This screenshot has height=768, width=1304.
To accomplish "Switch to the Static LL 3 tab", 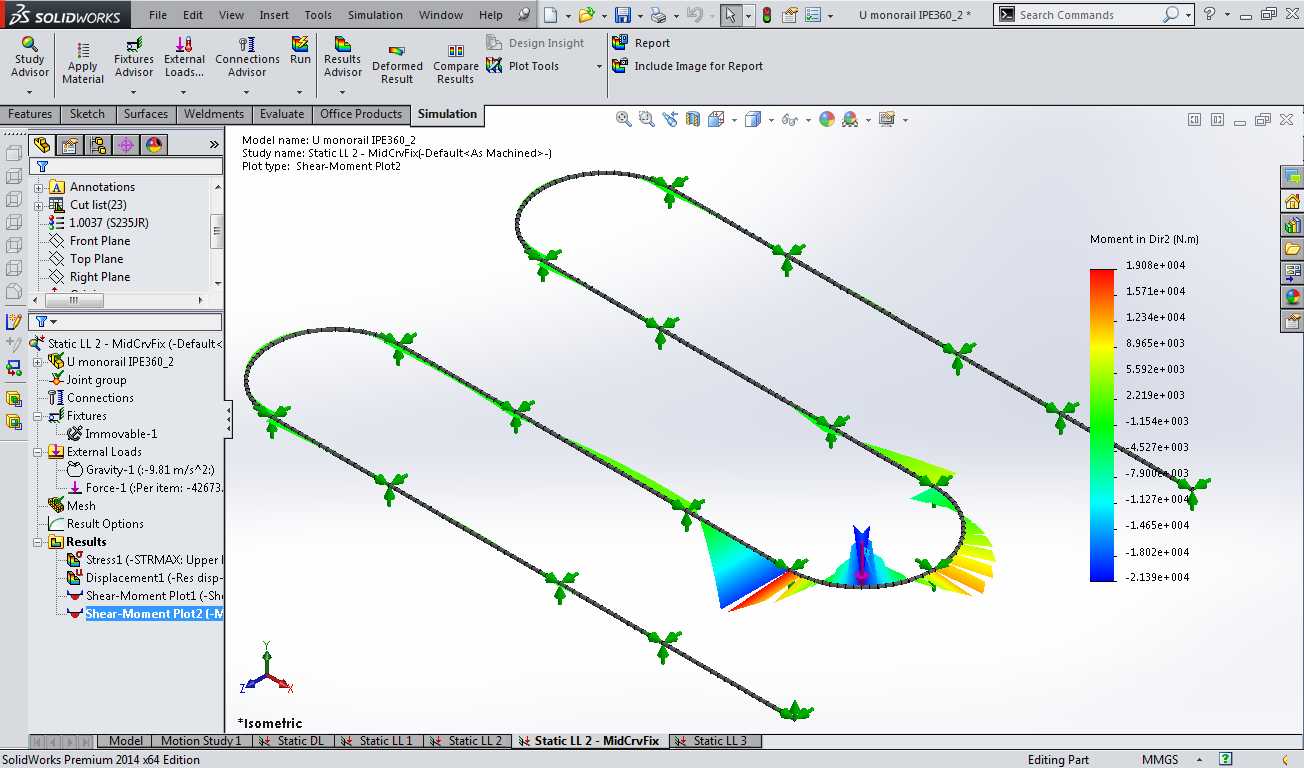I will [x=713, y=741].
